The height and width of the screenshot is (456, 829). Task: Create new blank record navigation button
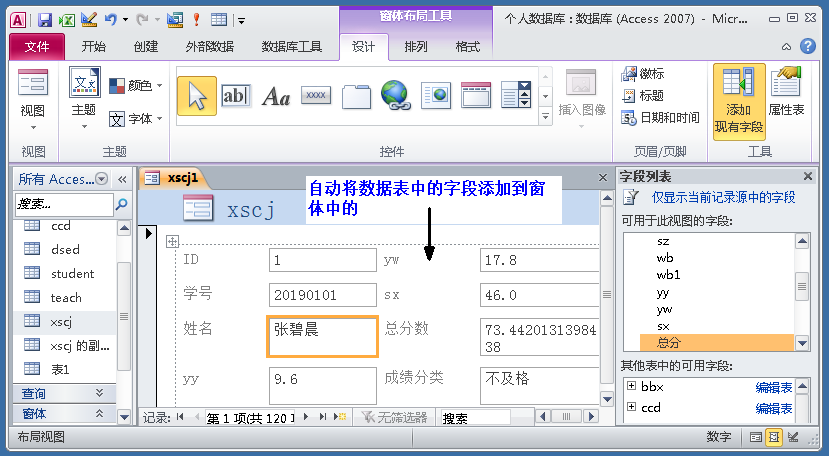tap(339, 417)
